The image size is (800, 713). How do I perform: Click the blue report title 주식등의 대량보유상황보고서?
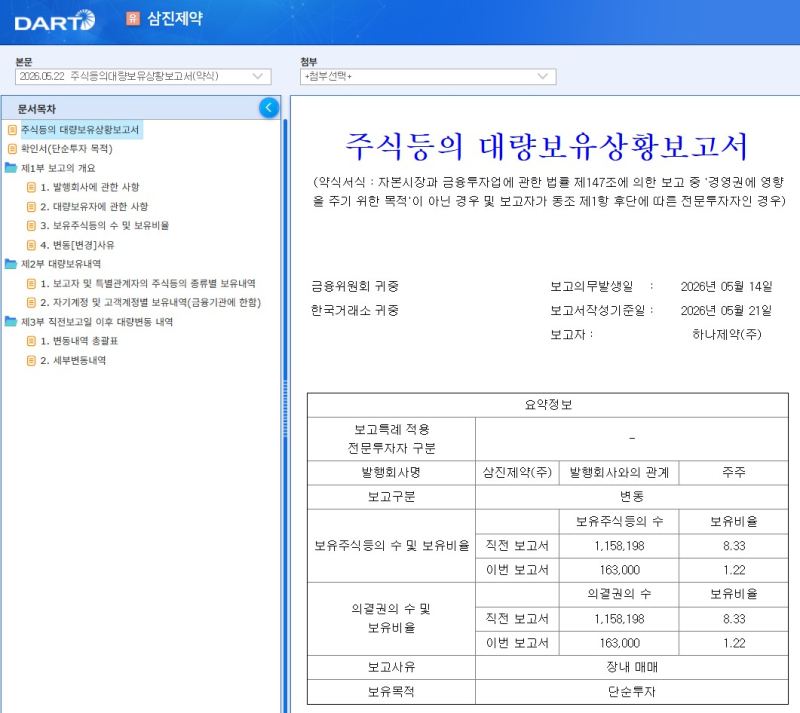(x=547, y=147)
